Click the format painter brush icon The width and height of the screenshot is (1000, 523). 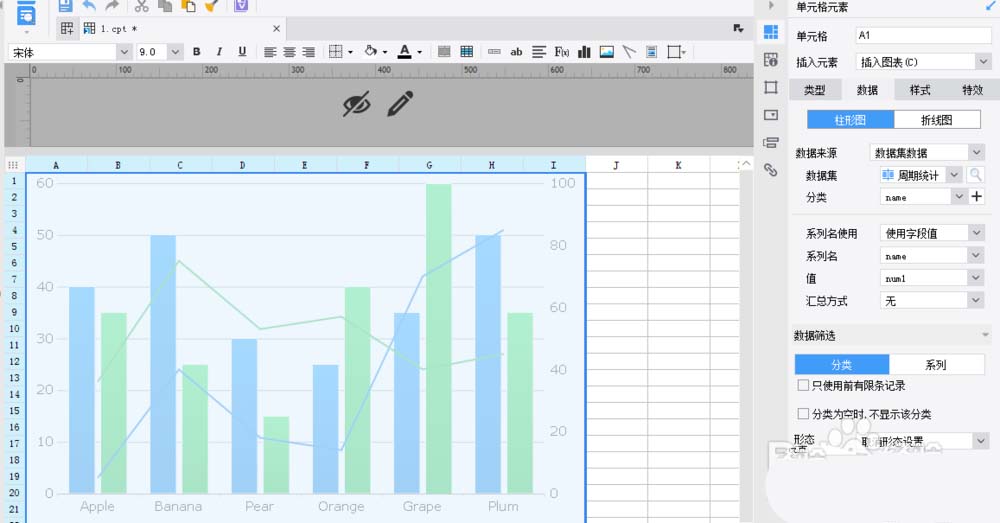tap(212, 6)
